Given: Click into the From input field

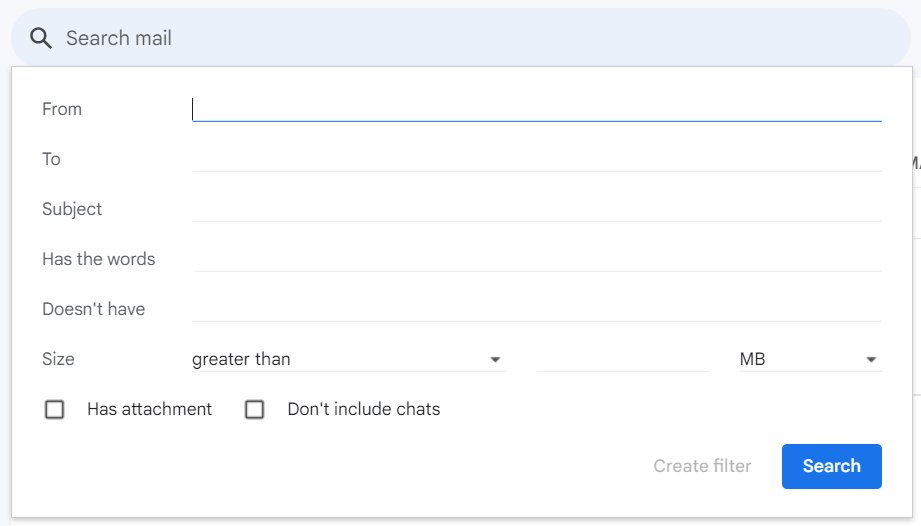Looking at the screenshot, I should (x=536, y=109).
